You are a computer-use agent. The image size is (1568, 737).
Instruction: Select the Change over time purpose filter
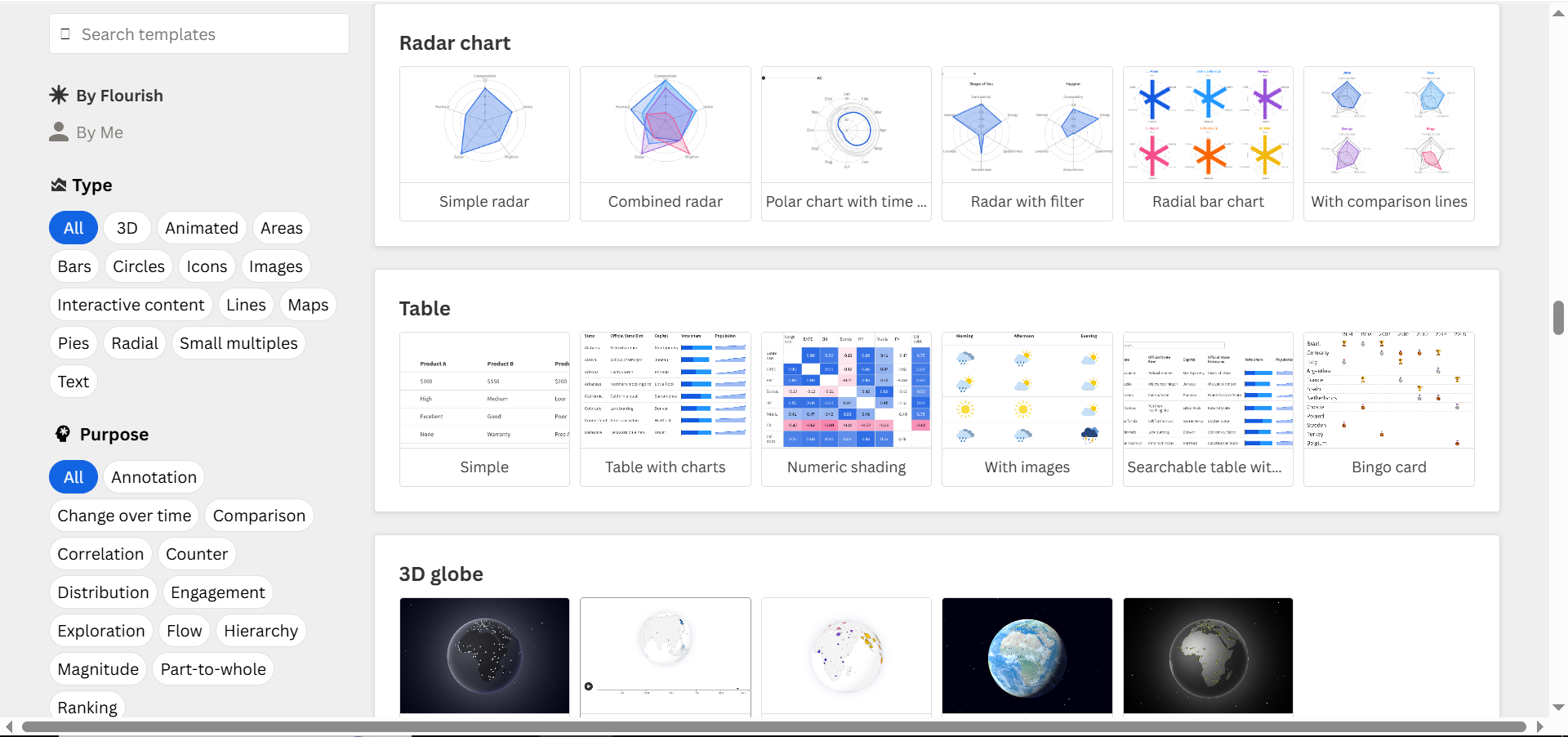[124, 516]
